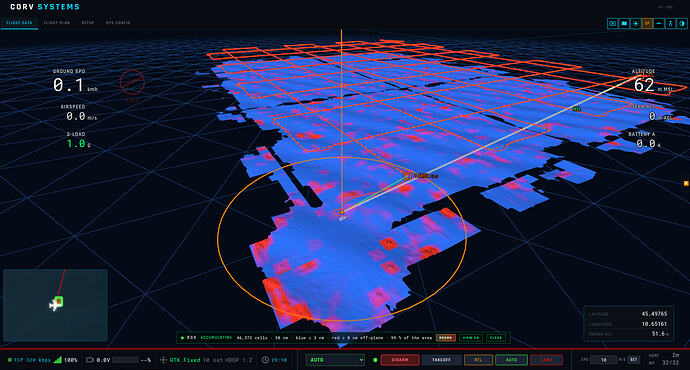This screenshot has height=370, width=690.
Task: Click the altitude 62 reading
Action: pos(644,85)
